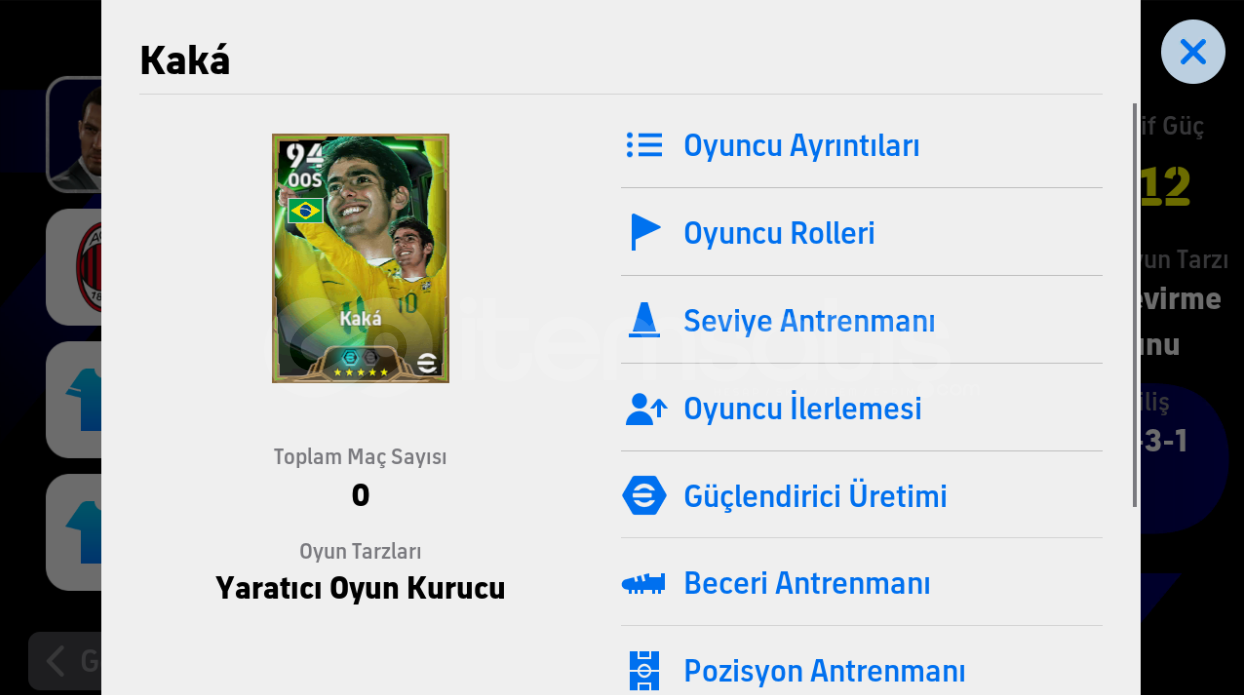Screen dimensions: 1244x695
Task: Select Güçlendirici Üretimi option
Action: coord(814,497)
